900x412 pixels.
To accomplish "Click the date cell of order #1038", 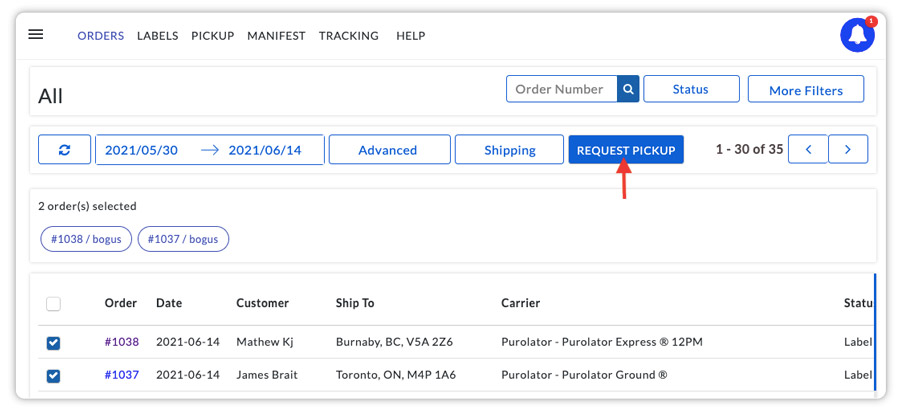I will (x=188, y=342).
